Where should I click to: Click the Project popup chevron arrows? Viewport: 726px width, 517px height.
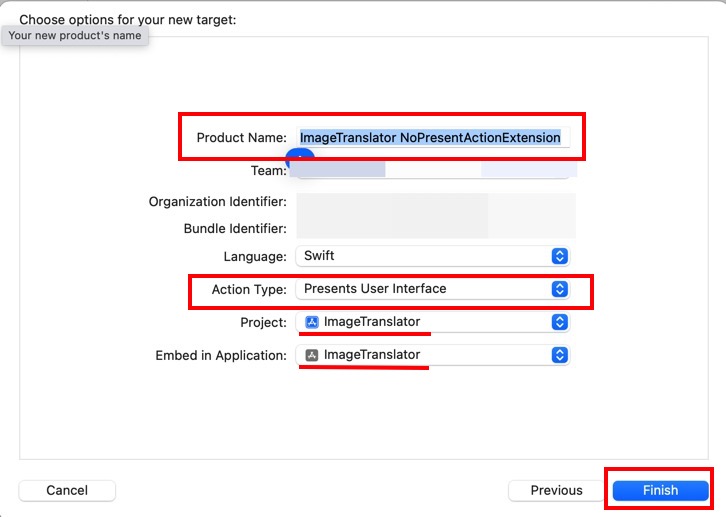(x=560, y=322)
